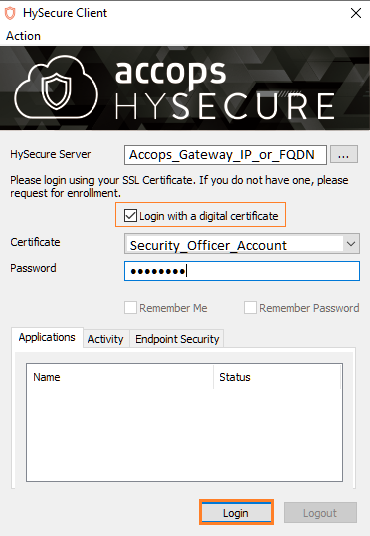The width and height of the screenshot is (370, 536).
Task: Click the Login button
Action: pyautogui.click(x=236, y=513)
